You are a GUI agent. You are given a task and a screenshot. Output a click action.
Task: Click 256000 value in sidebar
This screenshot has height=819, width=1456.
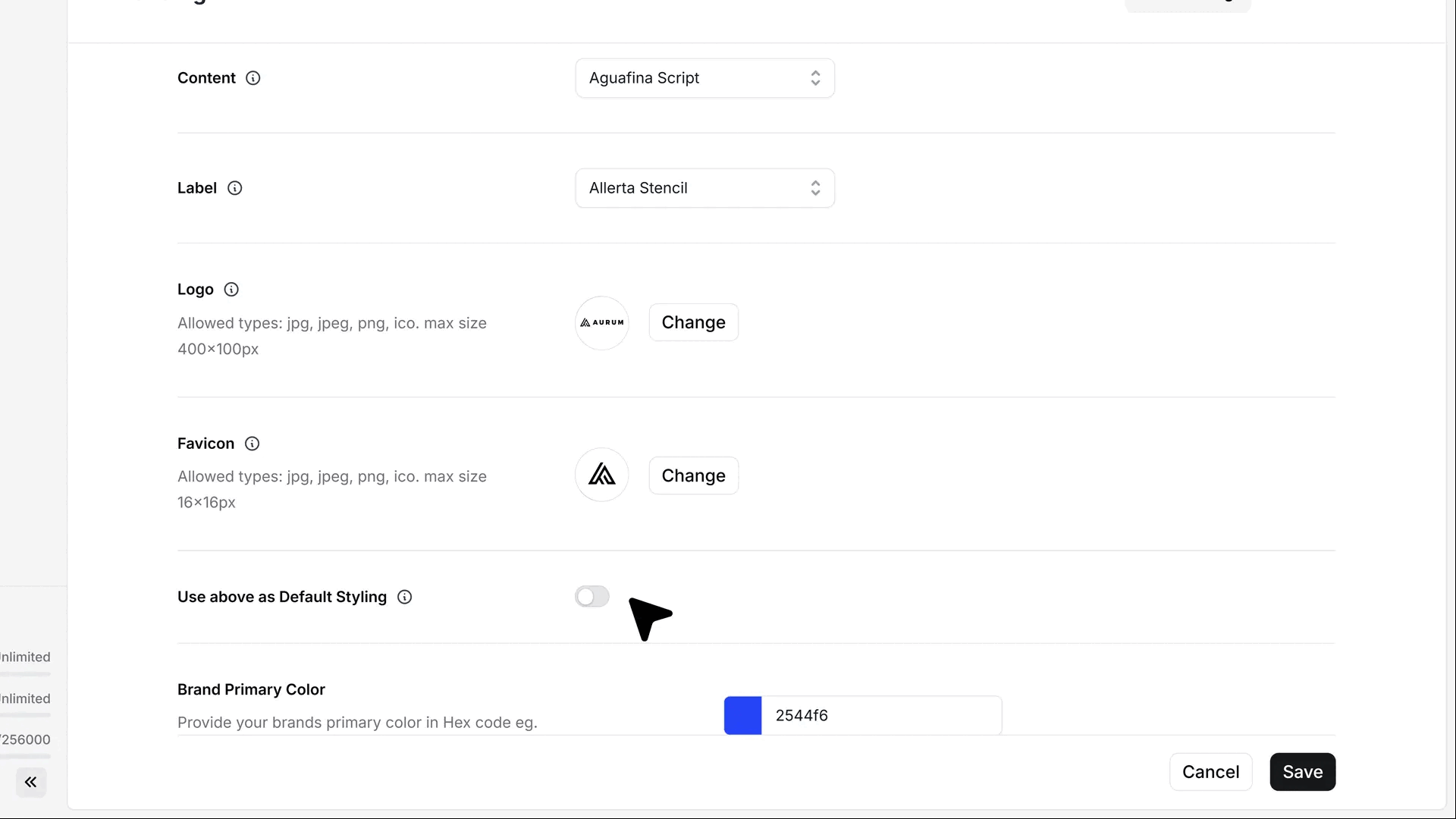(x=25, y=739)
